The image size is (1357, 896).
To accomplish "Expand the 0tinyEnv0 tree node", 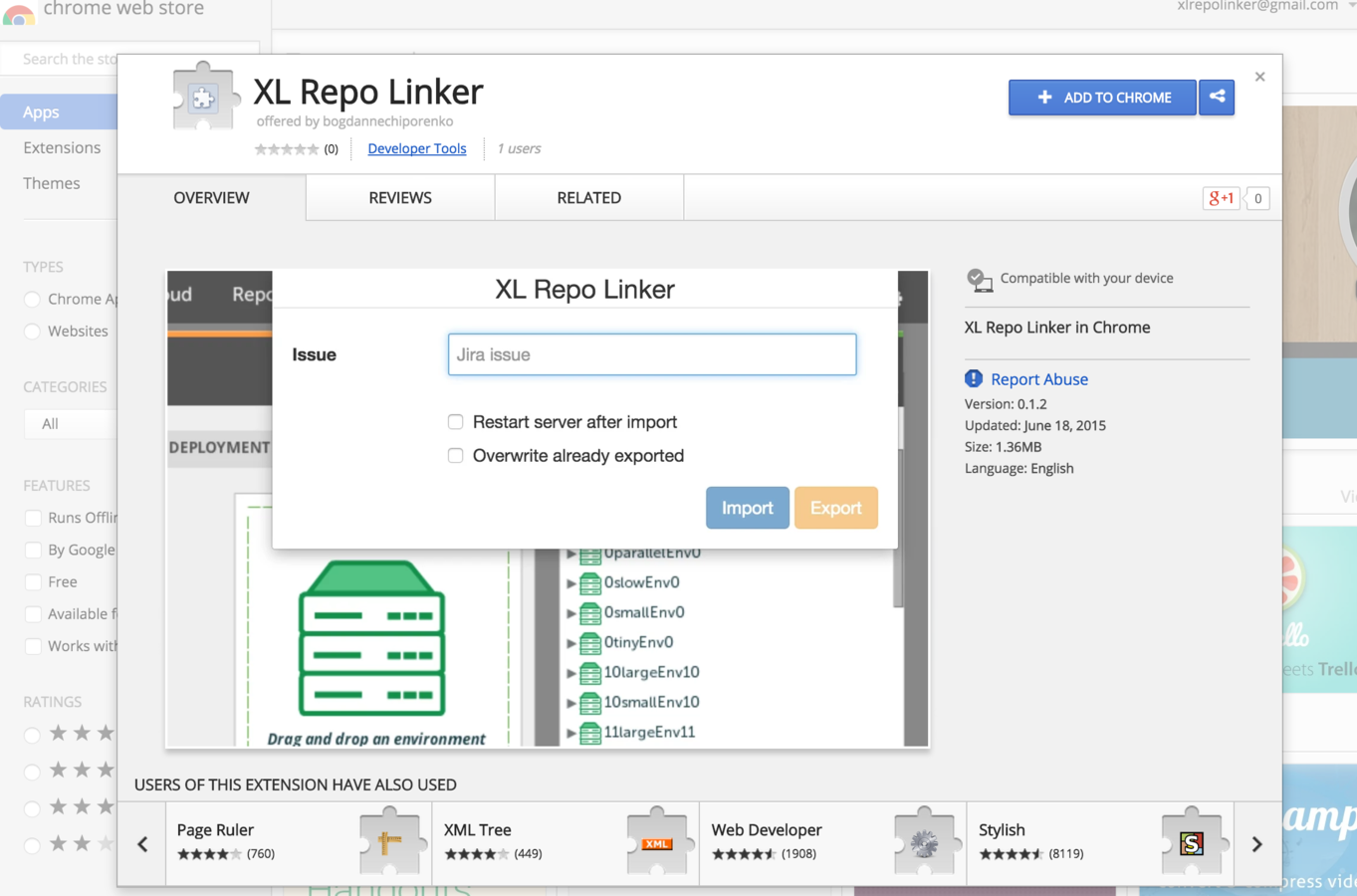I will tap(571, 643).
